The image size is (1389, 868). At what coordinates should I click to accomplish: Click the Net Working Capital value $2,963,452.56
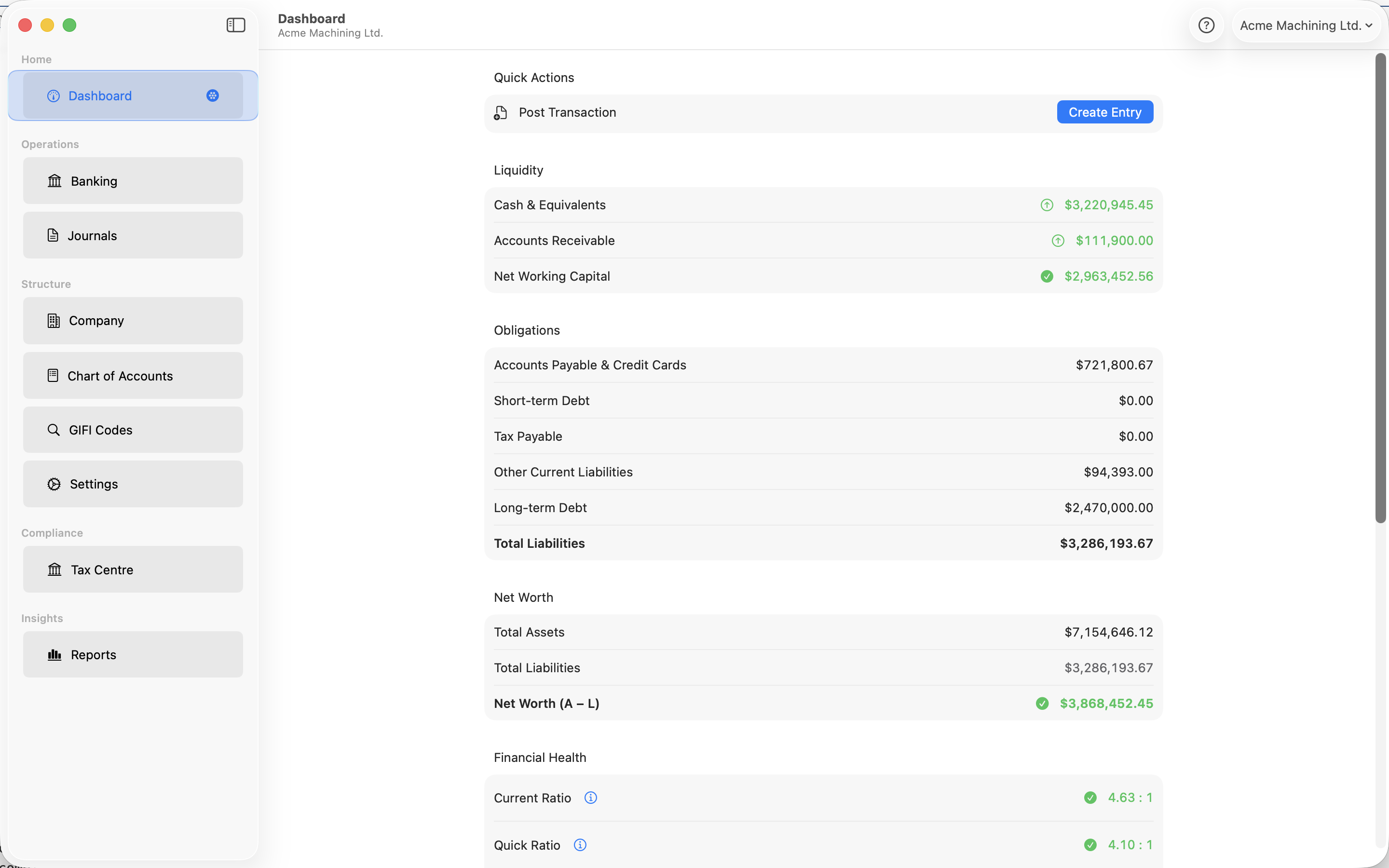coord(1108,276)
